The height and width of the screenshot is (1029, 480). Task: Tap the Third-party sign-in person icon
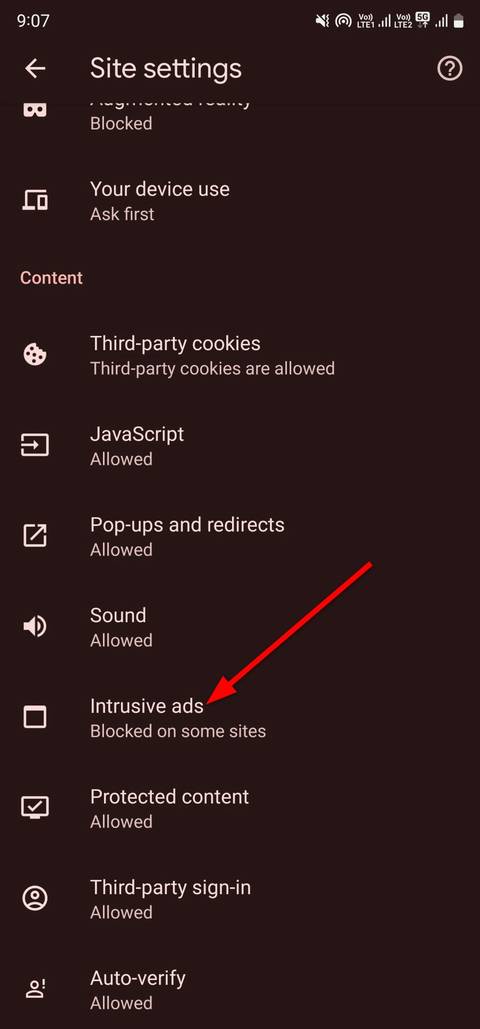(35, 898)
